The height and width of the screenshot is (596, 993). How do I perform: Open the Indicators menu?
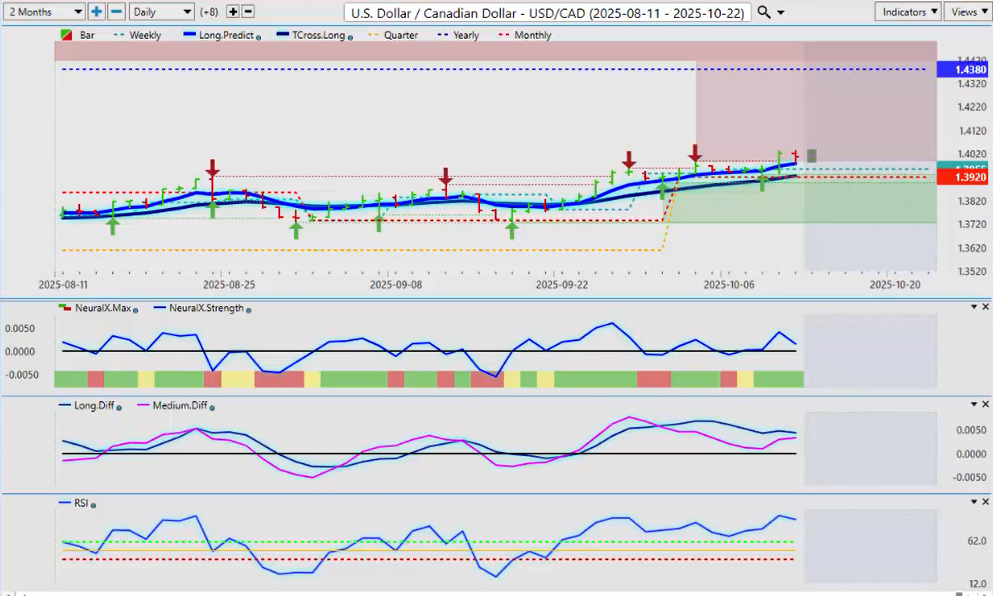coord(907,11)
